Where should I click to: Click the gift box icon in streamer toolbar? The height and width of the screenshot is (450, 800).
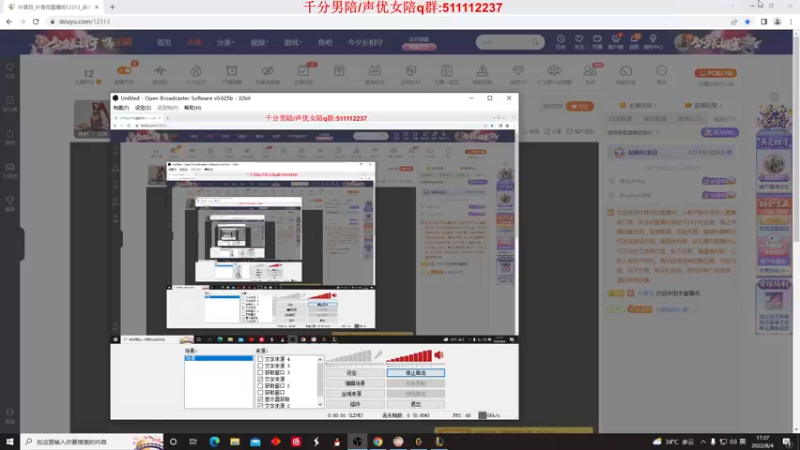[339, 71]
